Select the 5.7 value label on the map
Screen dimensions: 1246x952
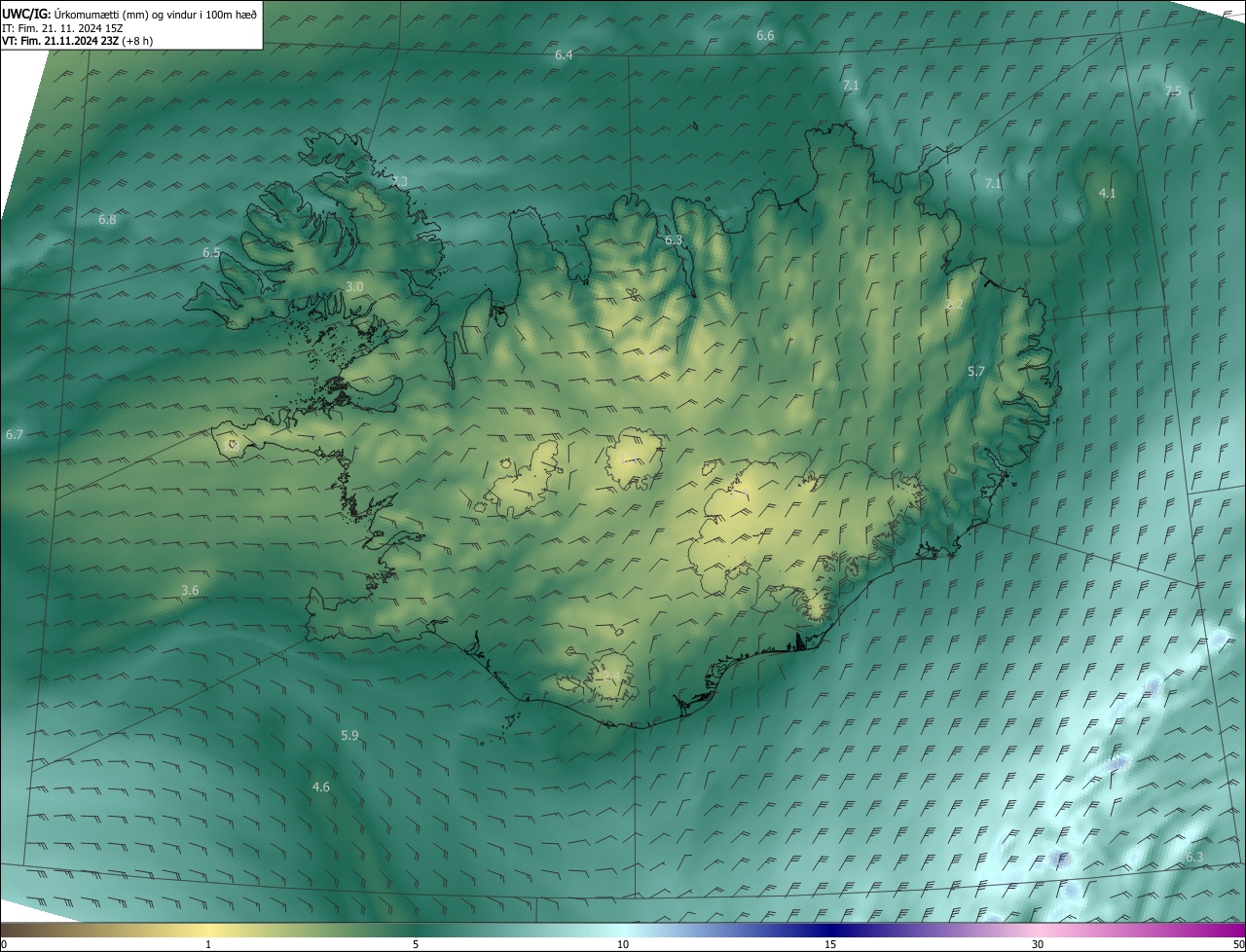point(976,371)
